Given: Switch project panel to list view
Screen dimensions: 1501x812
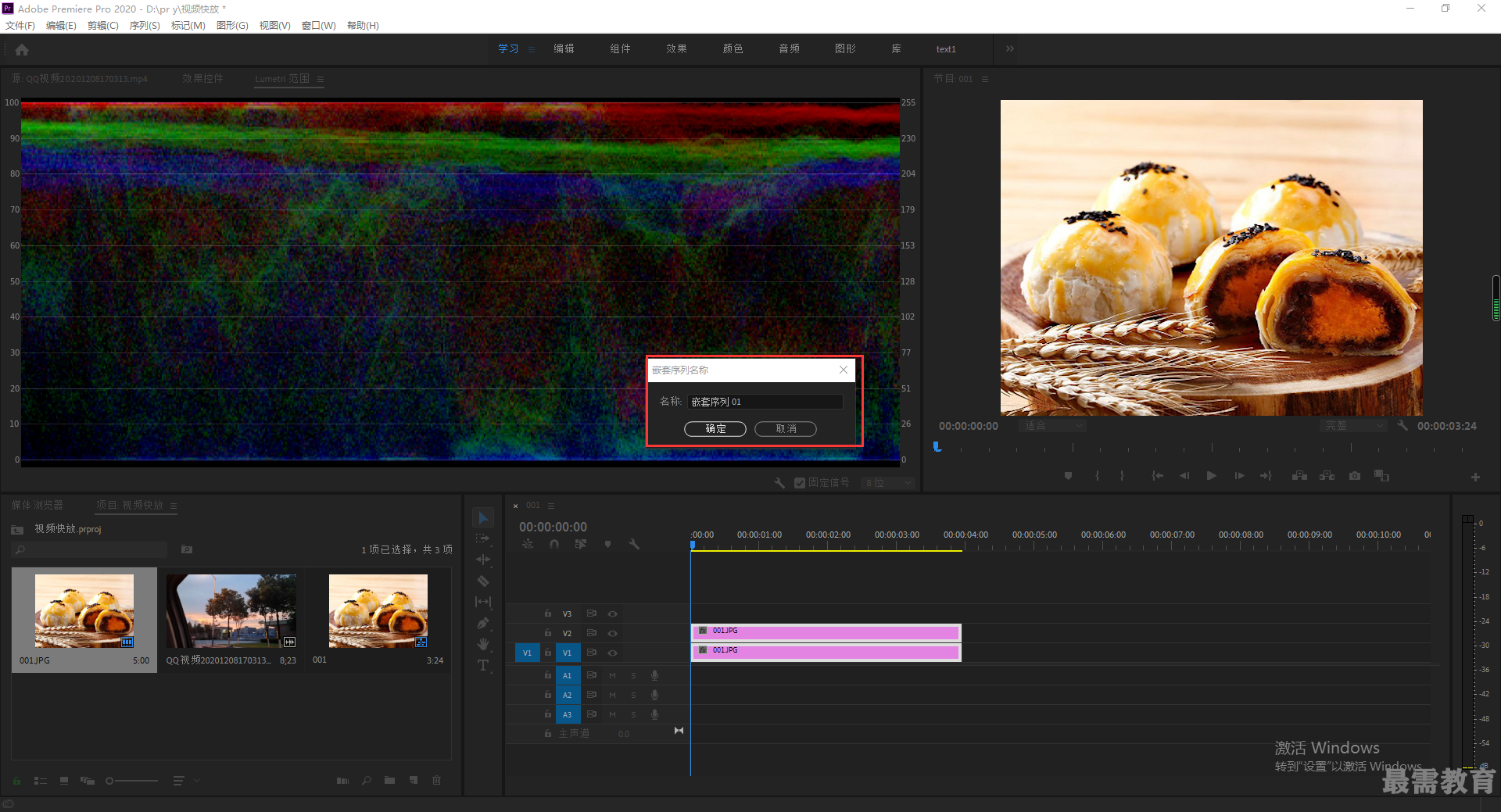Looking at the screenshot, I should [x=41, y=780].
